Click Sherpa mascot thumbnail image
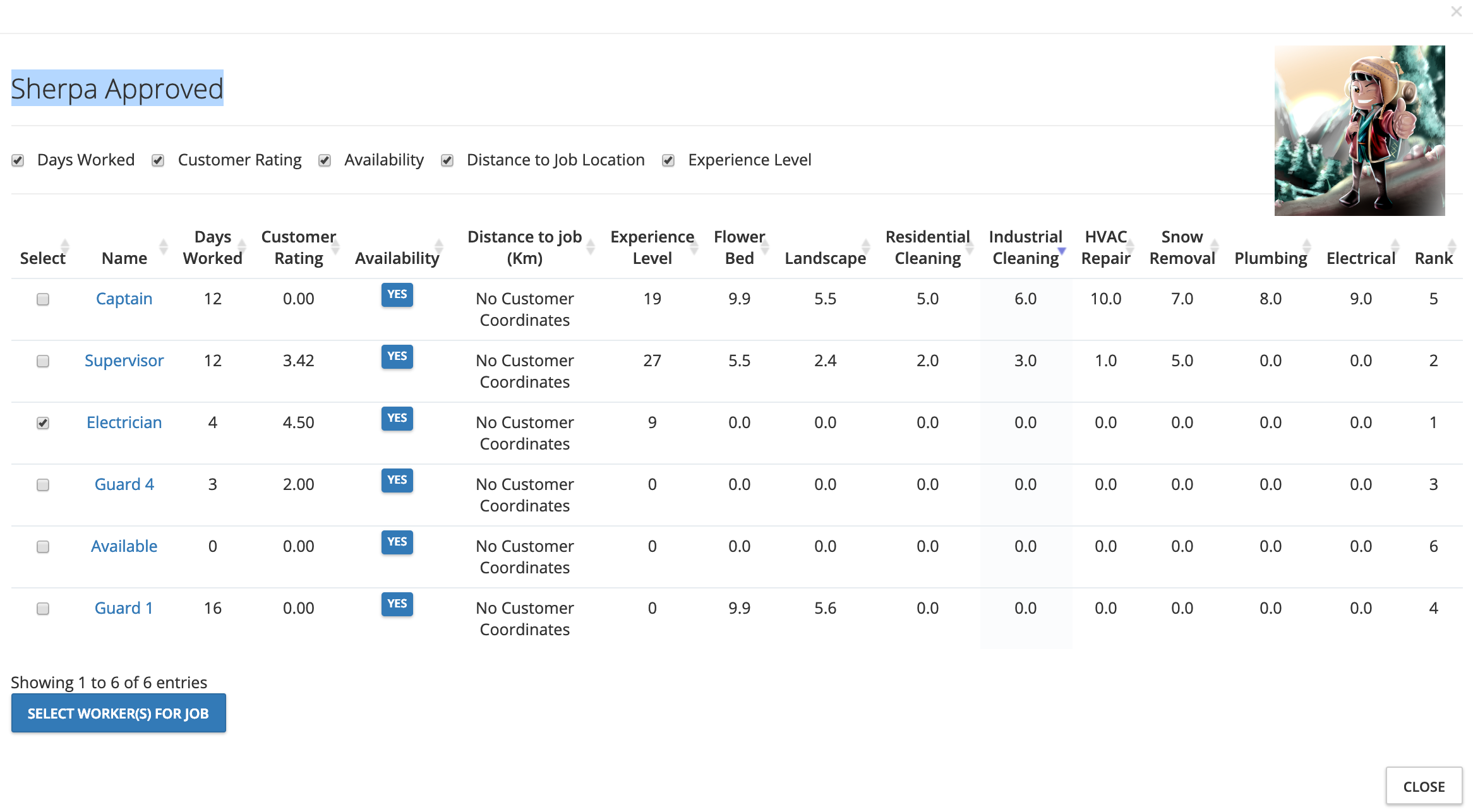The image size is (1473, 812). tap(1359, 131)
